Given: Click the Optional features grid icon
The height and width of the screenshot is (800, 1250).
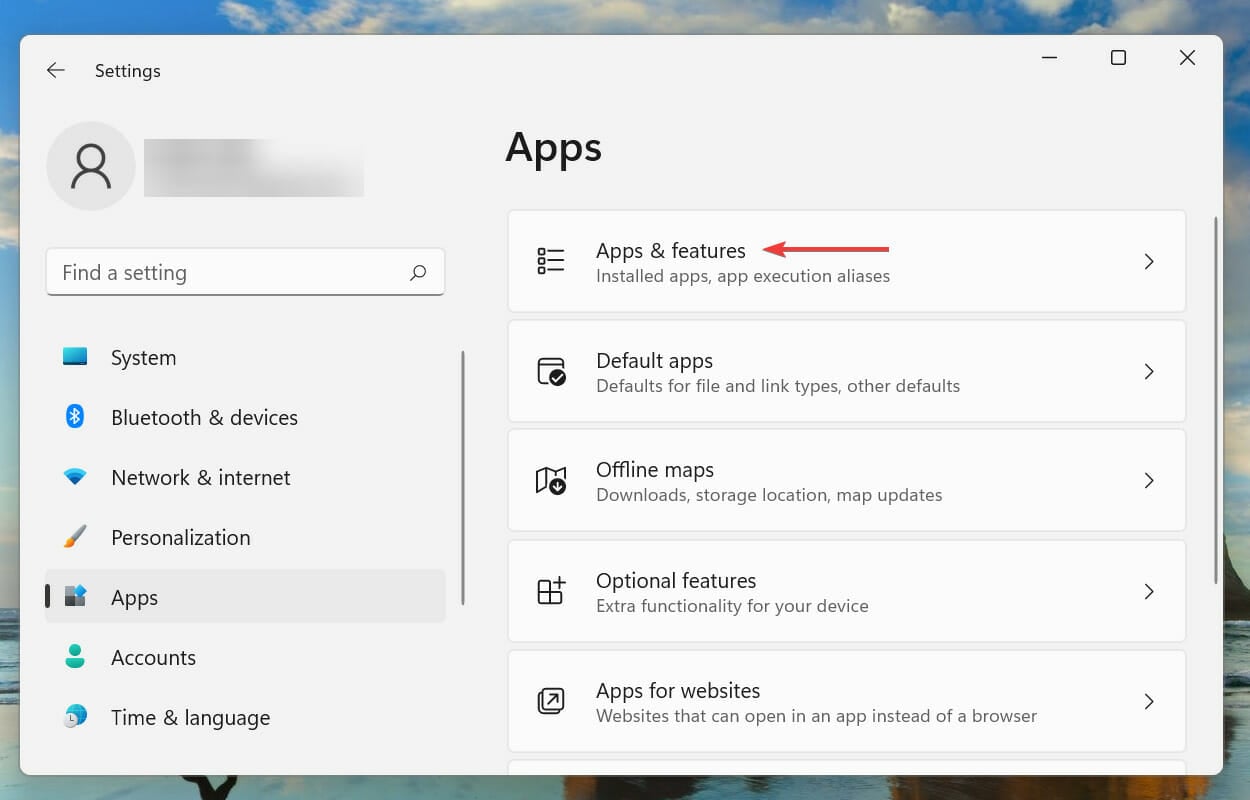Looking at the screenshot, I should pyautogui.click(x=551, y=591).
